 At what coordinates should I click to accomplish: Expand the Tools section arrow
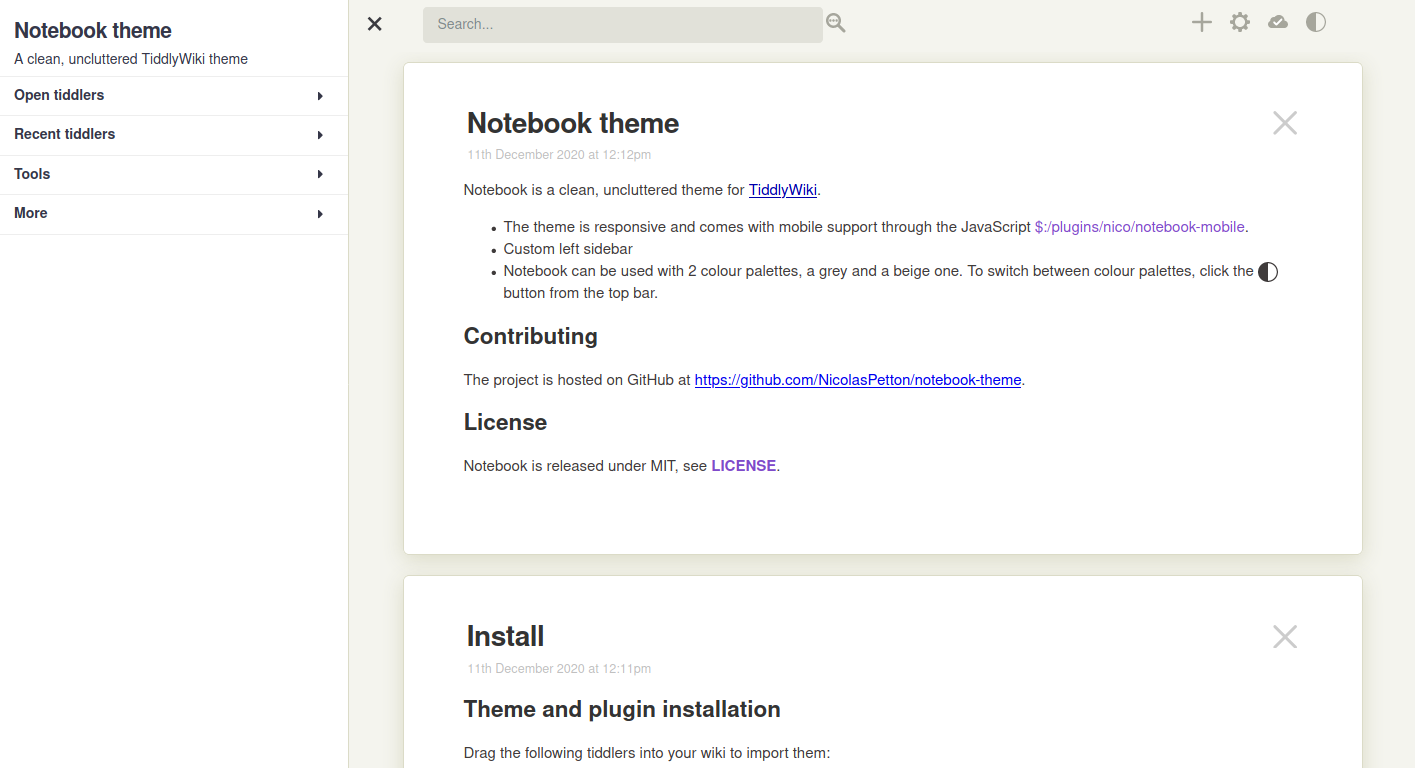tap(320, 174)
